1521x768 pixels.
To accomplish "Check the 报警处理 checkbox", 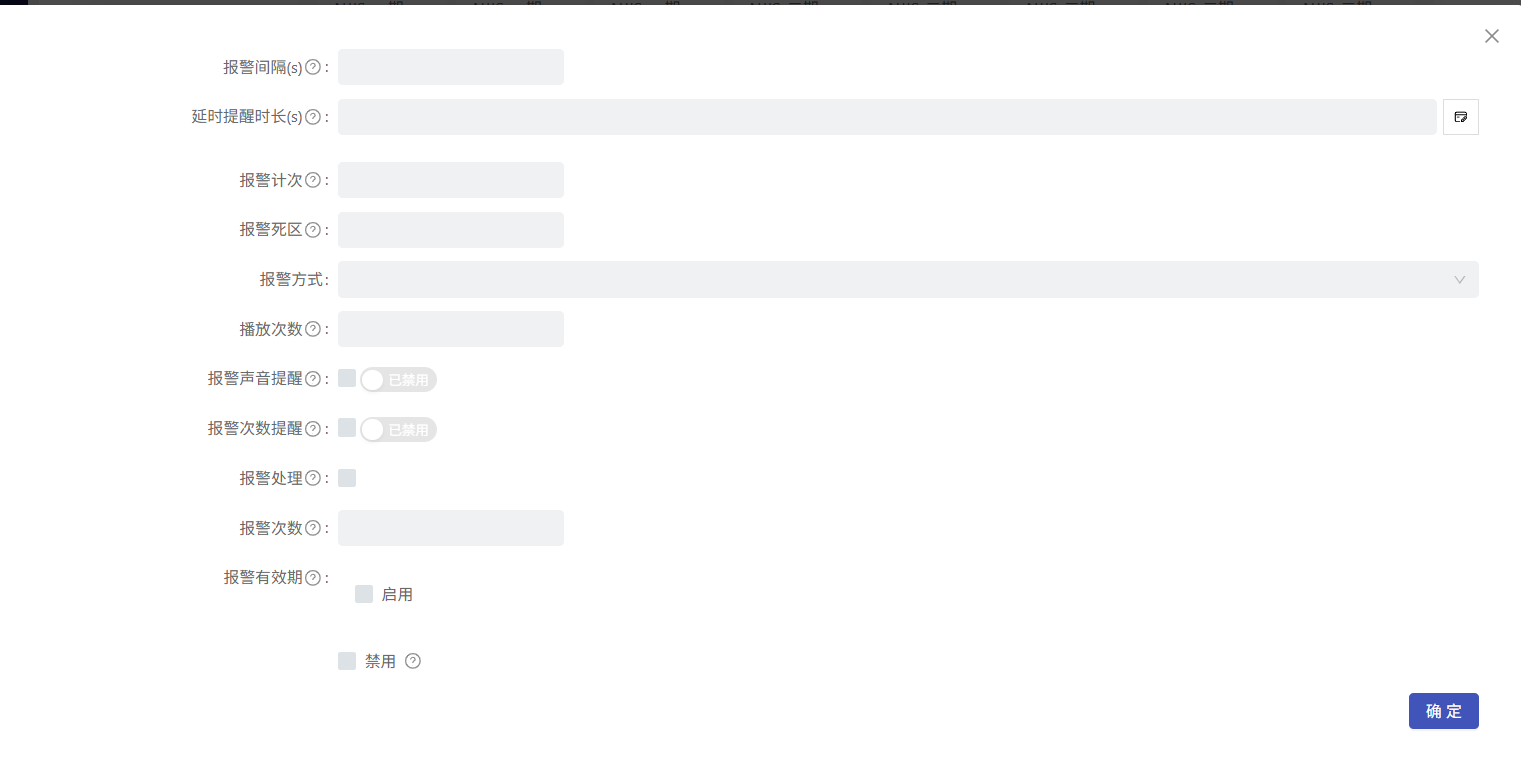I will pos(347,478).
